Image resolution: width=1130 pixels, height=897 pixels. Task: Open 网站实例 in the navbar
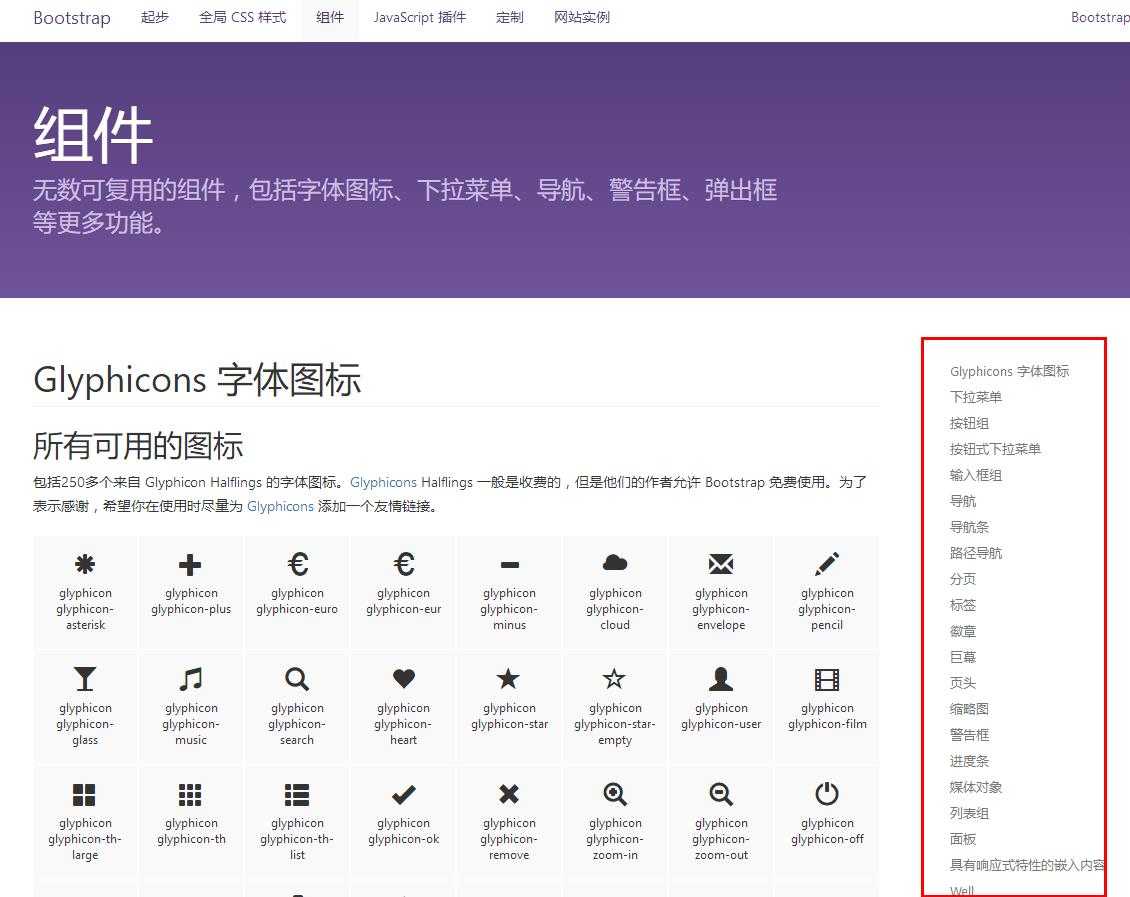[582, 17]
